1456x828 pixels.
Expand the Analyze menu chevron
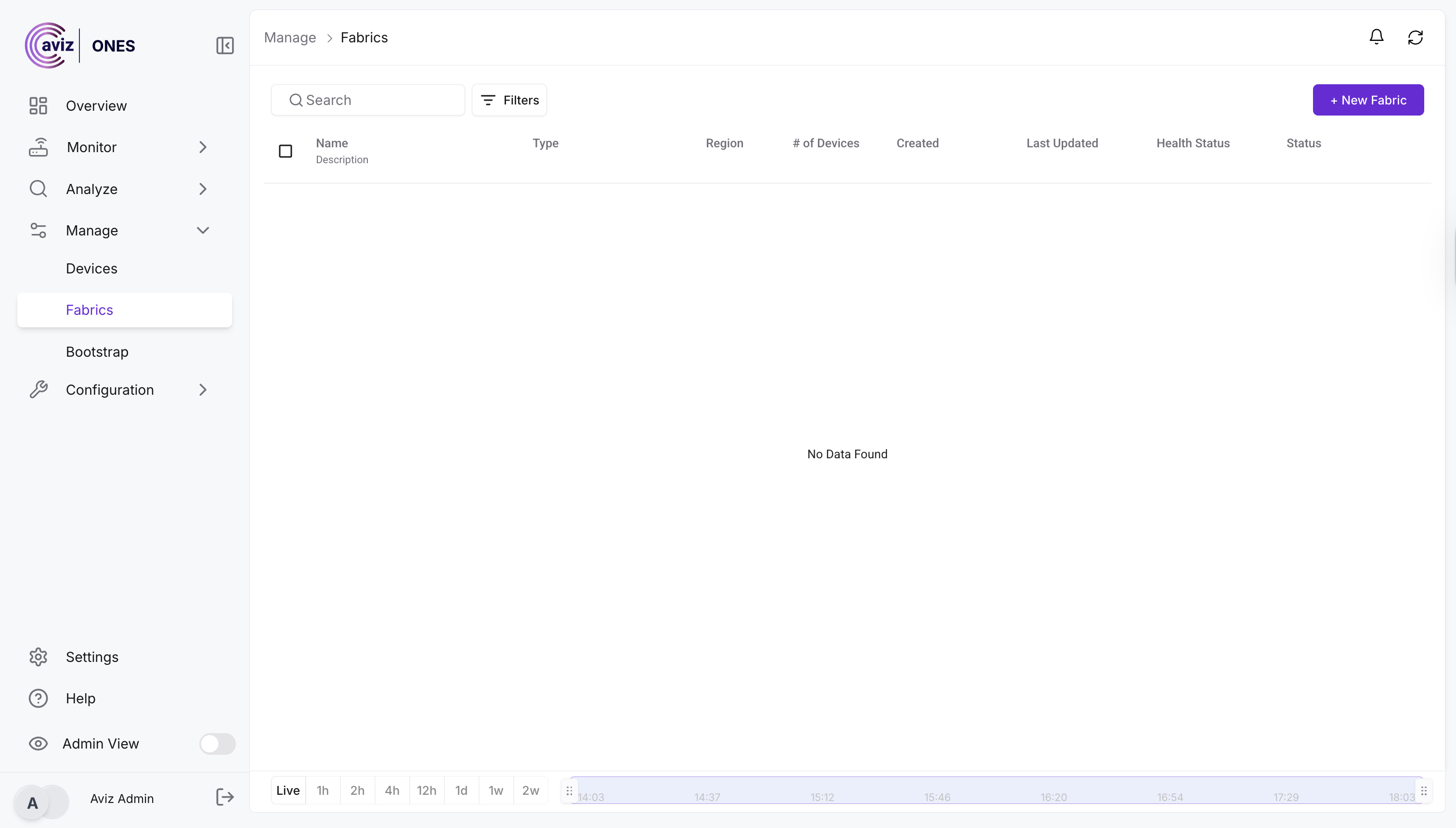pos(203,189)
